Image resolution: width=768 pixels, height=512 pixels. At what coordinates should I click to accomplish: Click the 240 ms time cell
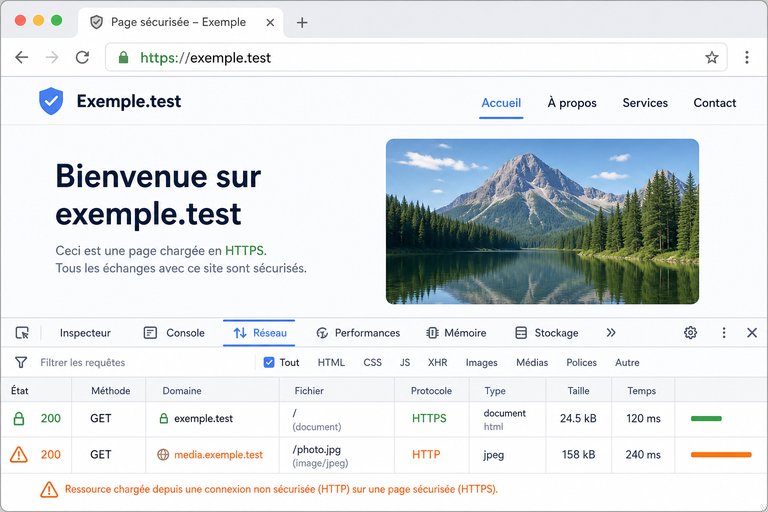coord(643,455)
